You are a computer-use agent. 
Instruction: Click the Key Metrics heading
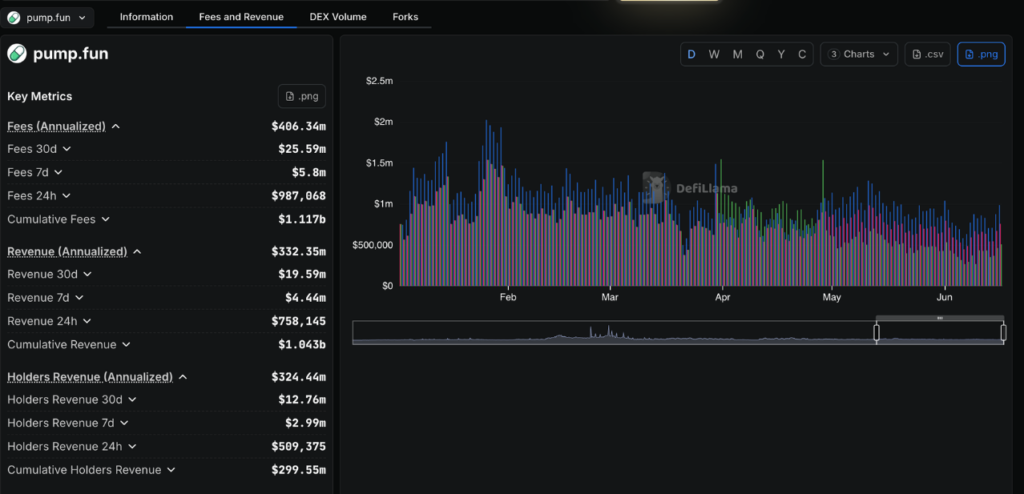coord(40,96)
